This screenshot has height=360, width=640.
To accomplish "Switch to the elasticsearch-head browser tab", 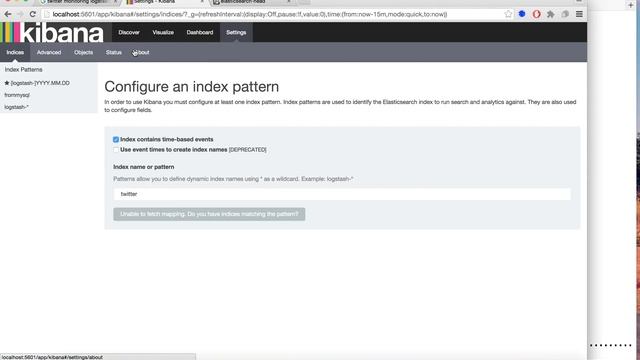I will tap(251, 2).
